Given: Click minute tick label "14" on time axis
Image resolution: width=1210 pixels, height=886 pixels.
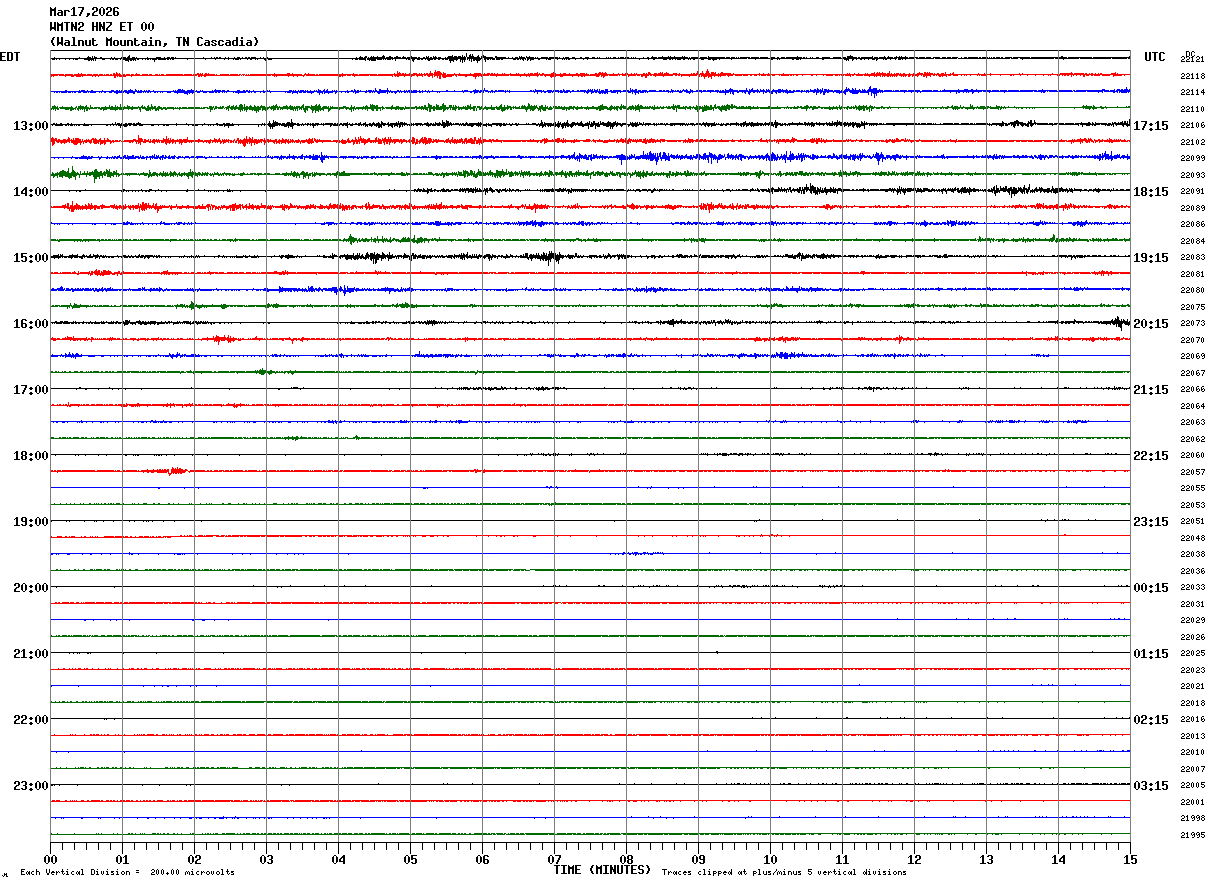Looking at the screenshot, I should coord(1058,860).
